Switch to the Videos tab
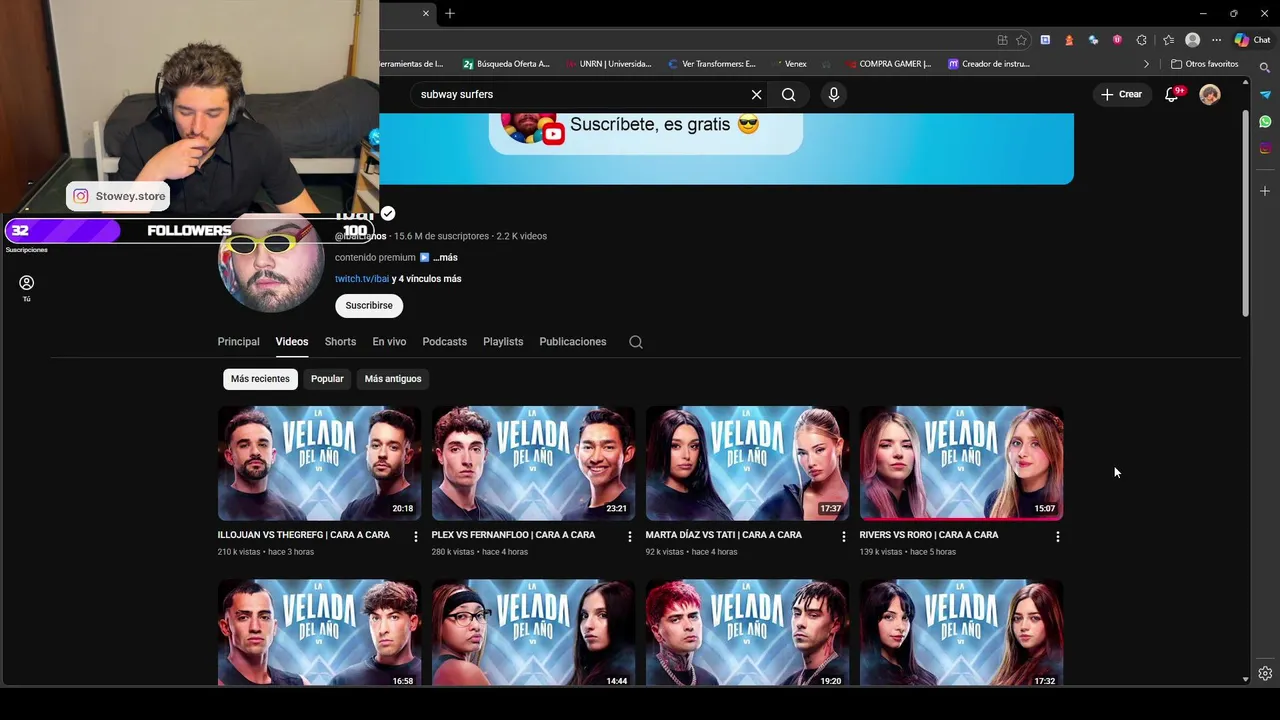Viewport: 1280px width, 720px height. click(x=292, y=342)
